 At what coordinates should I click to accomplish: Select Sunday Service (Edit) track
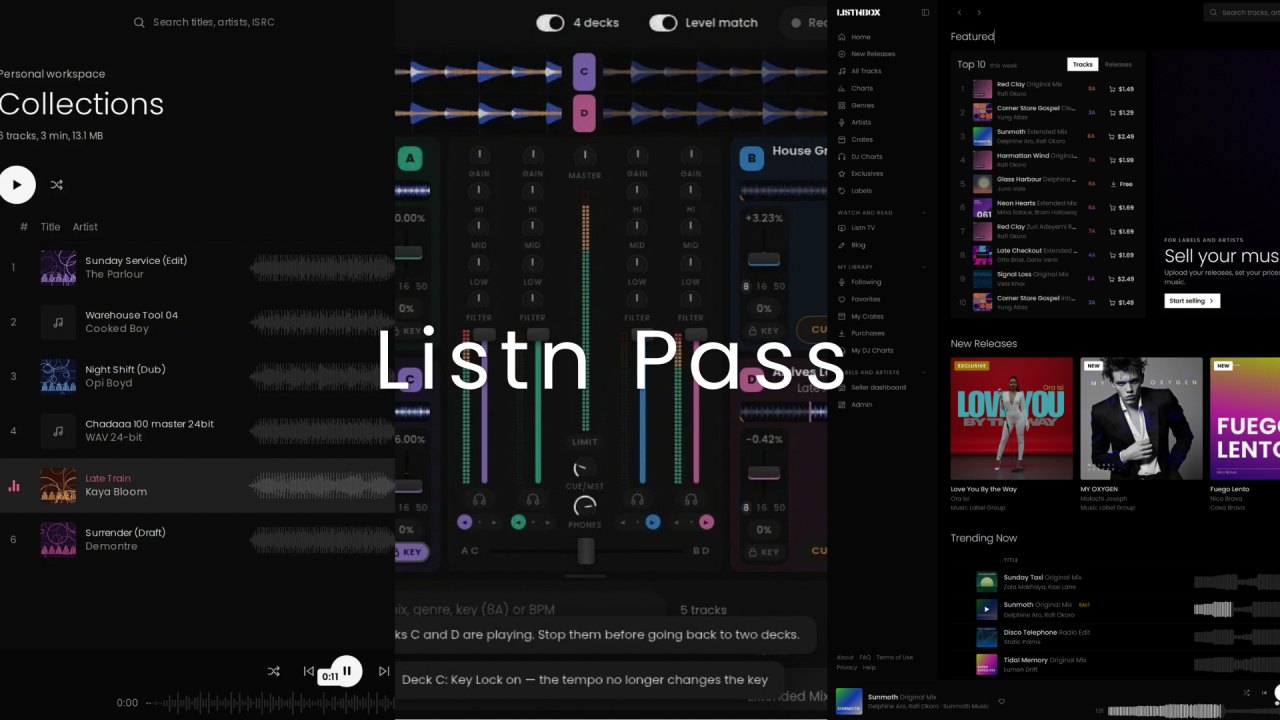pyautogui.click(x=197, y=267)
